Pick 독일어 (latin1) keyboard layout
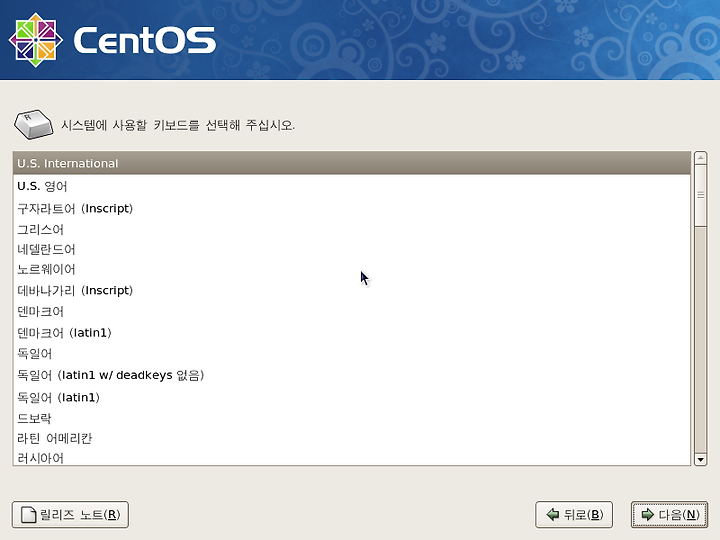 point(352,397)
